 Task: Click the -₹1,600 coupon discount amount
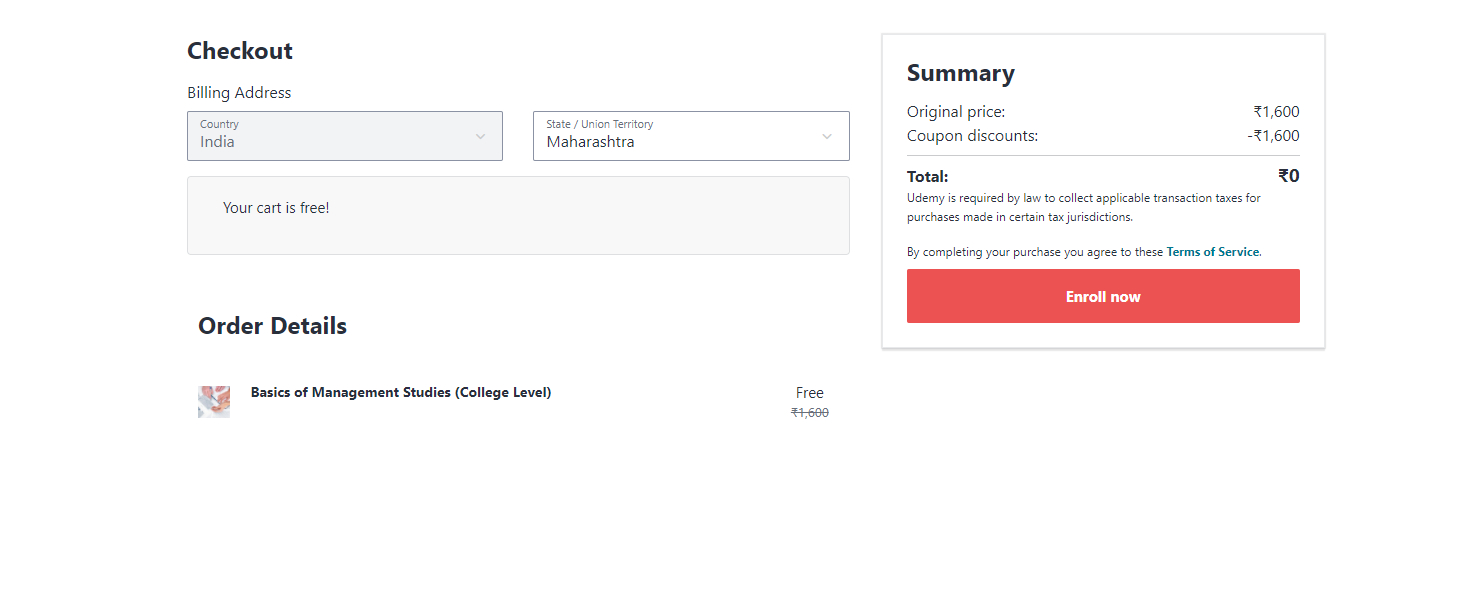point(1273,136)
